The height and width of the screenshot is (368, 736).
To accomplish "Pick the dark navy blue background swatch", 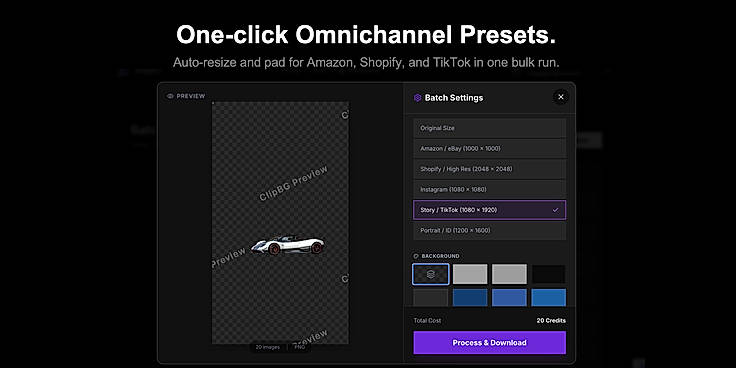I will tap(470, 298).
